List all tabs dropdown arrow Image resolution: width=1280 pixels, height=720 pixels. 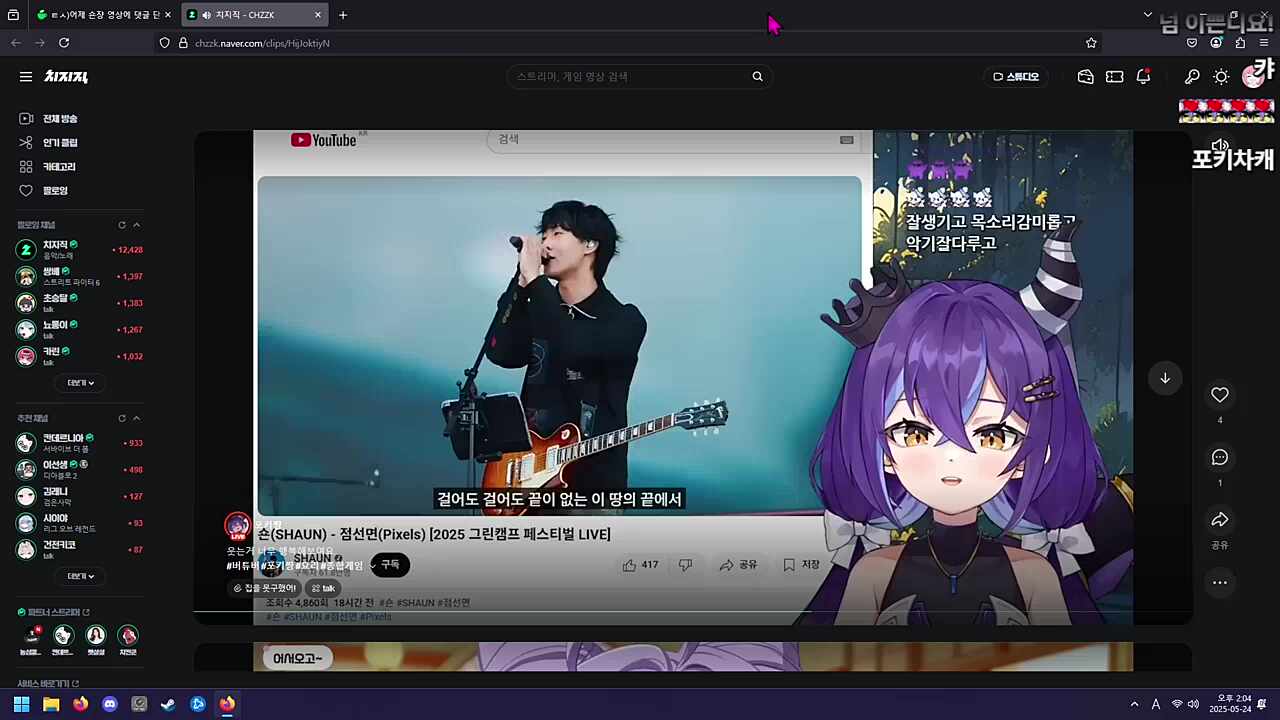click(1147, 15)
